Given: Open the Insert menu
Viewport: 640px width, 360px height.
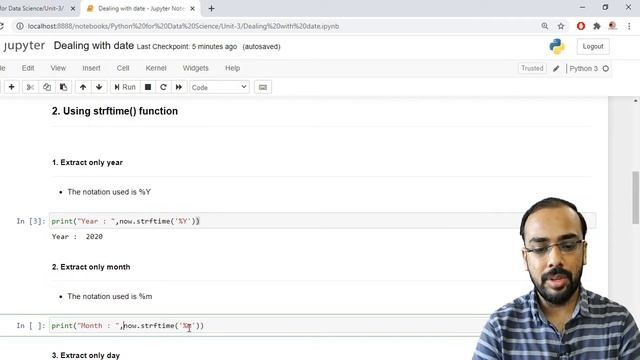Looking at the screenshot, I should (x=91, y=68).
